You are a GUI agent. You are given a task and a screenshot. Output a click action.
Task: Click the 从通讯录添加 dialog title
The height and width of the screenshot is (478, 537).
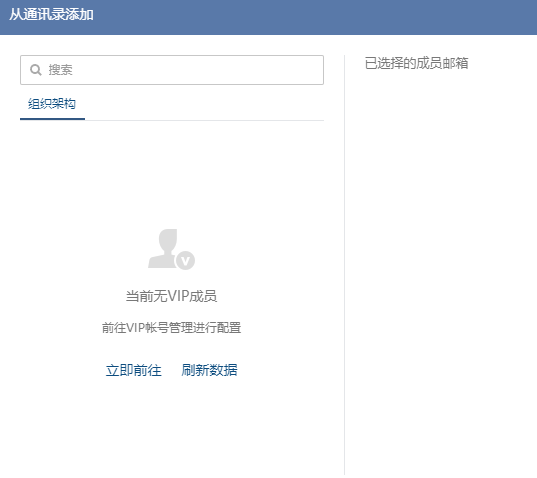click(x=51, y=15)
